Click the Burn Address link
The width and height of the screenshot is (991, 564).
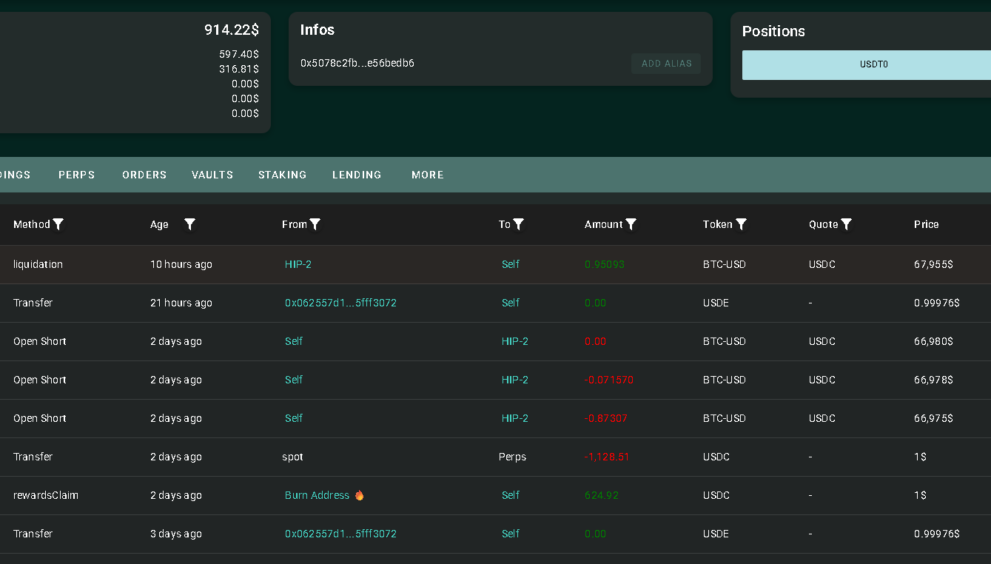(317, 496)
